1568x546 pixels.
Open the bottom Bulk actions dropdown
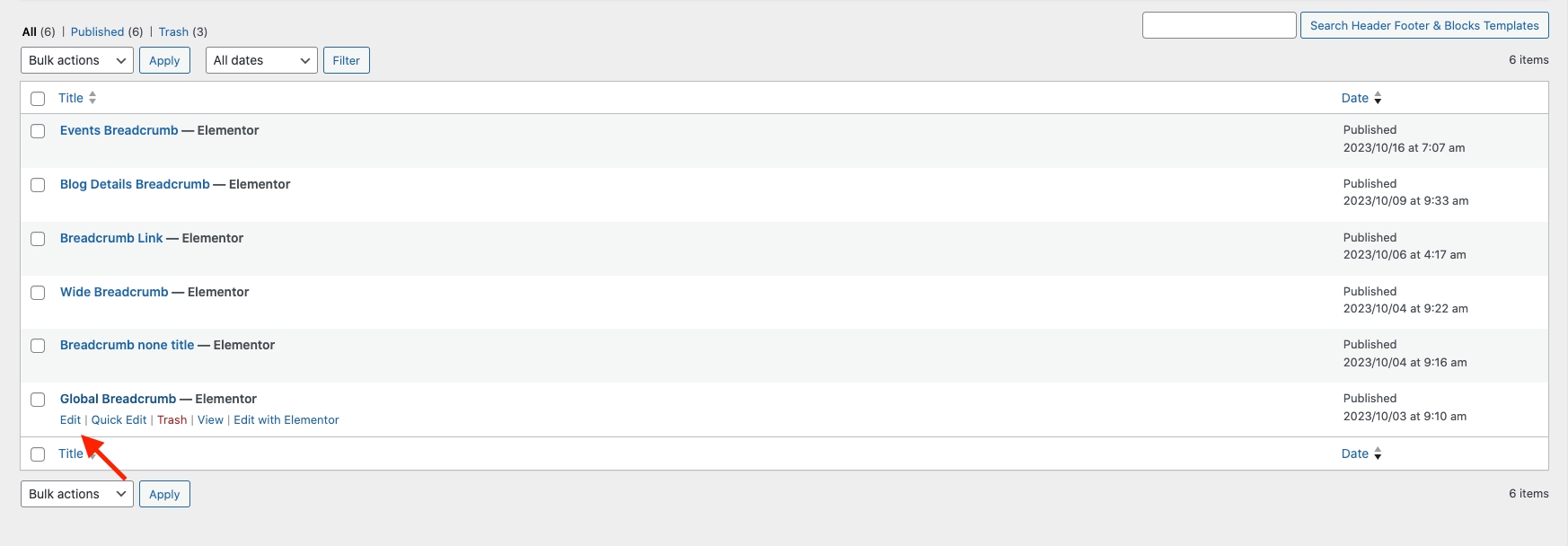pyautogui.click(x=77, y=494)
